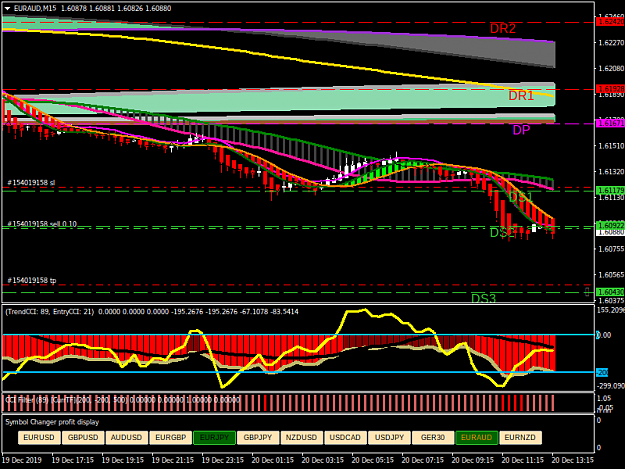Open the chart dropdown arrow beside EURAUD,M15
Screen dimensions: 625x469
[x=7, y=8]
